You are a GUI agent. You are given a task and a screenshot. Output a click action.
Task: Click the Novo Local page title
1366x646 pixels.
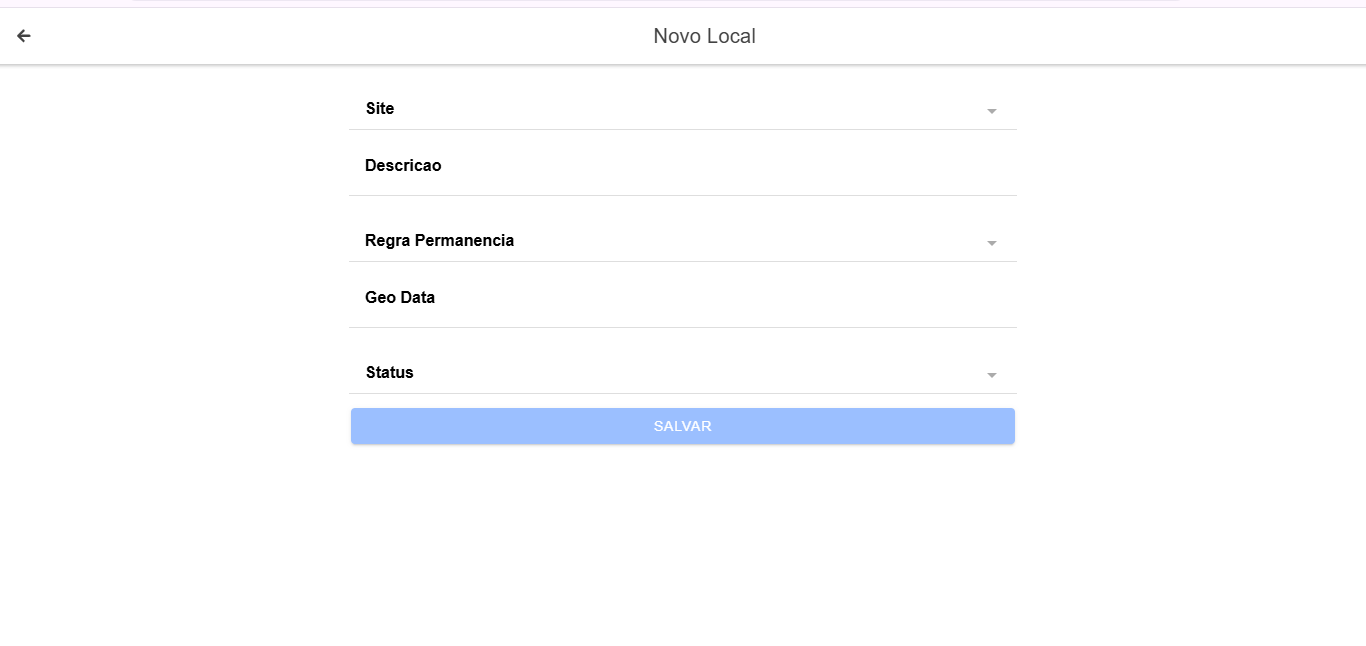pos(704,36)
